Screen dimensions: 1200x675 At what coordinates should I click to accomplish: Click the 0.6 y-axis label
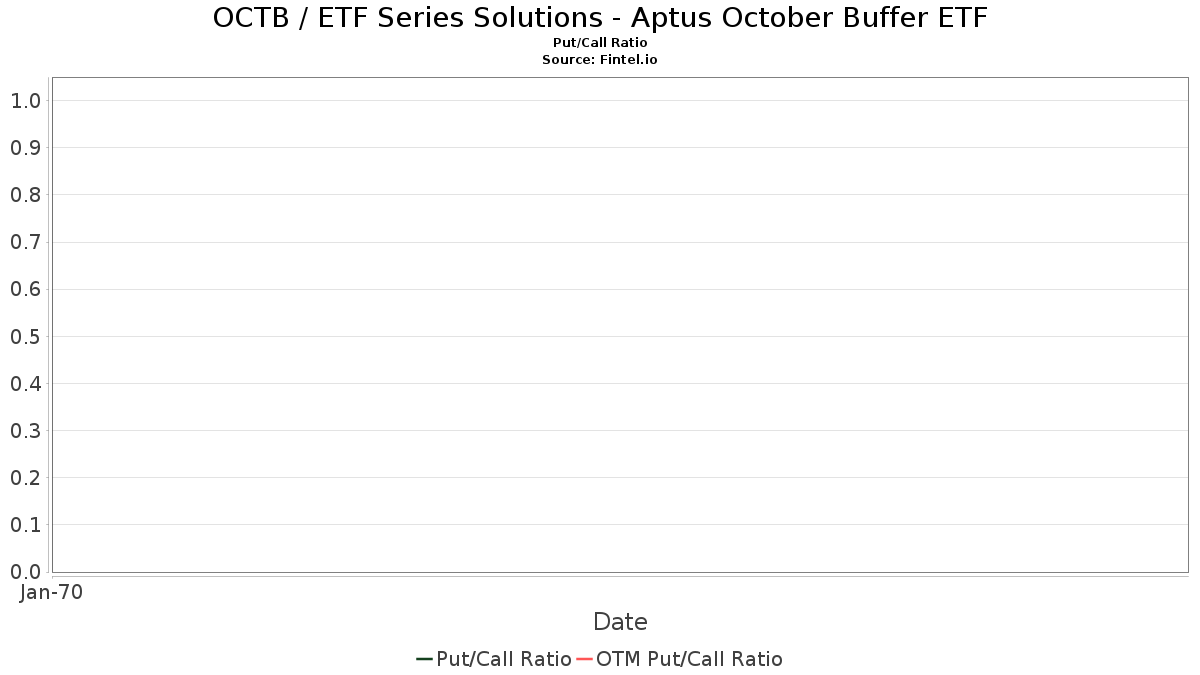[25, 290]
